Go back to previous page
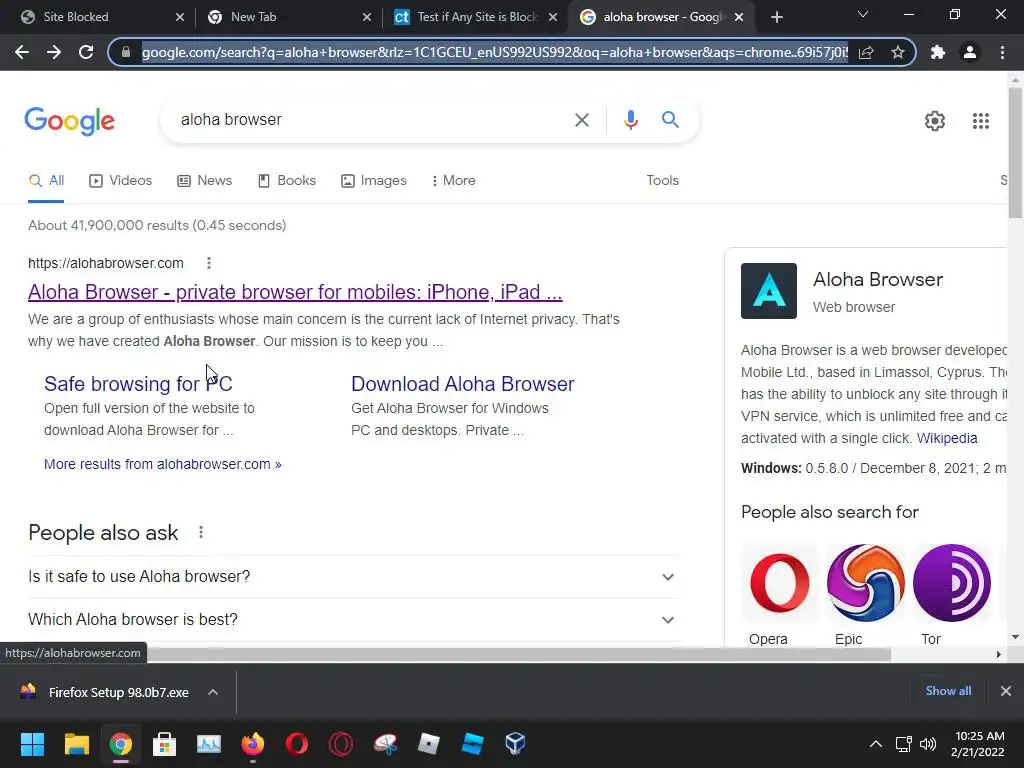1024x768 pixels. click(22, 52)
